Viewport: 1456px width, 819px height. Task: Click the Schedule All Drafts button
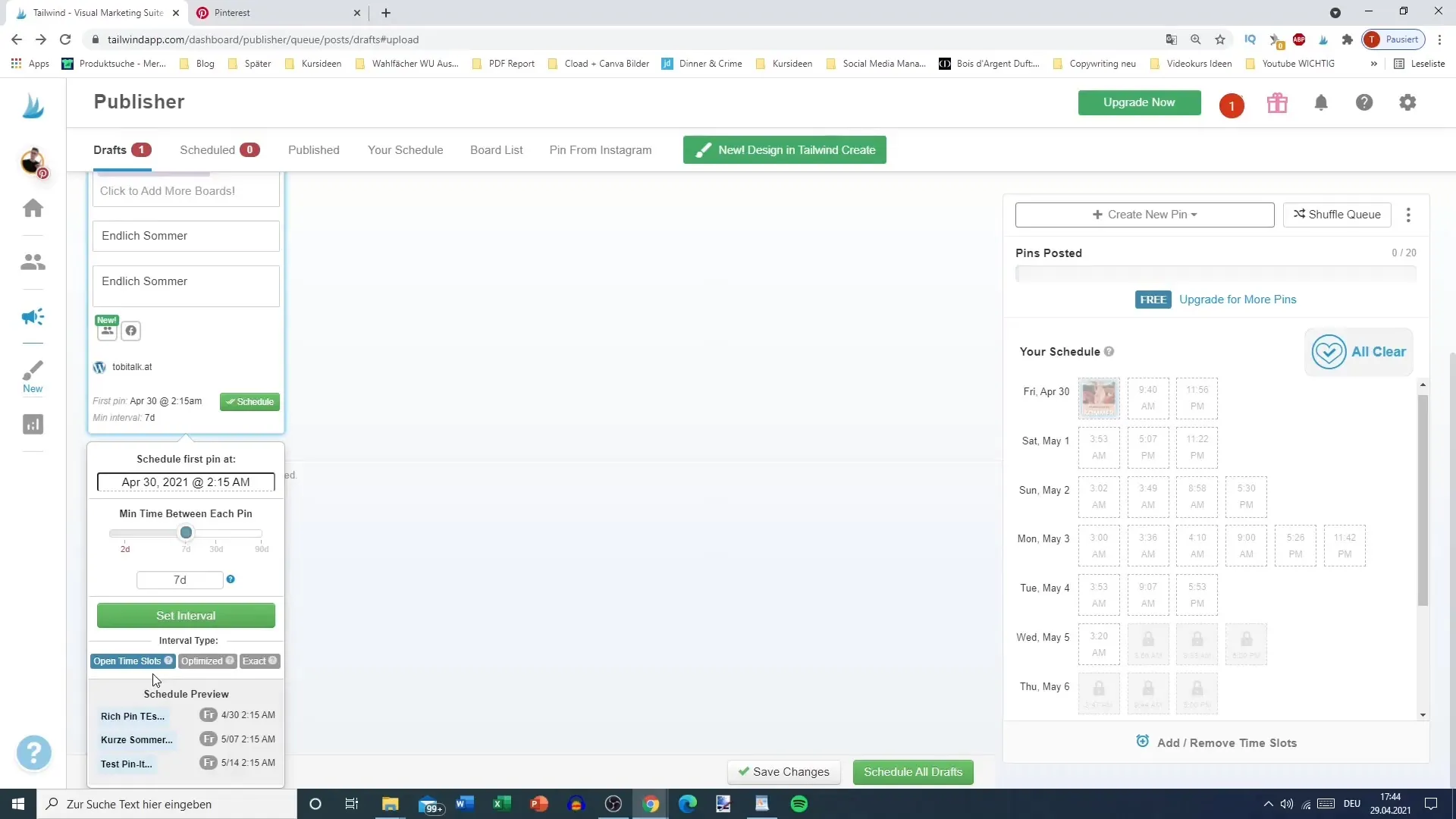point(913,771)
